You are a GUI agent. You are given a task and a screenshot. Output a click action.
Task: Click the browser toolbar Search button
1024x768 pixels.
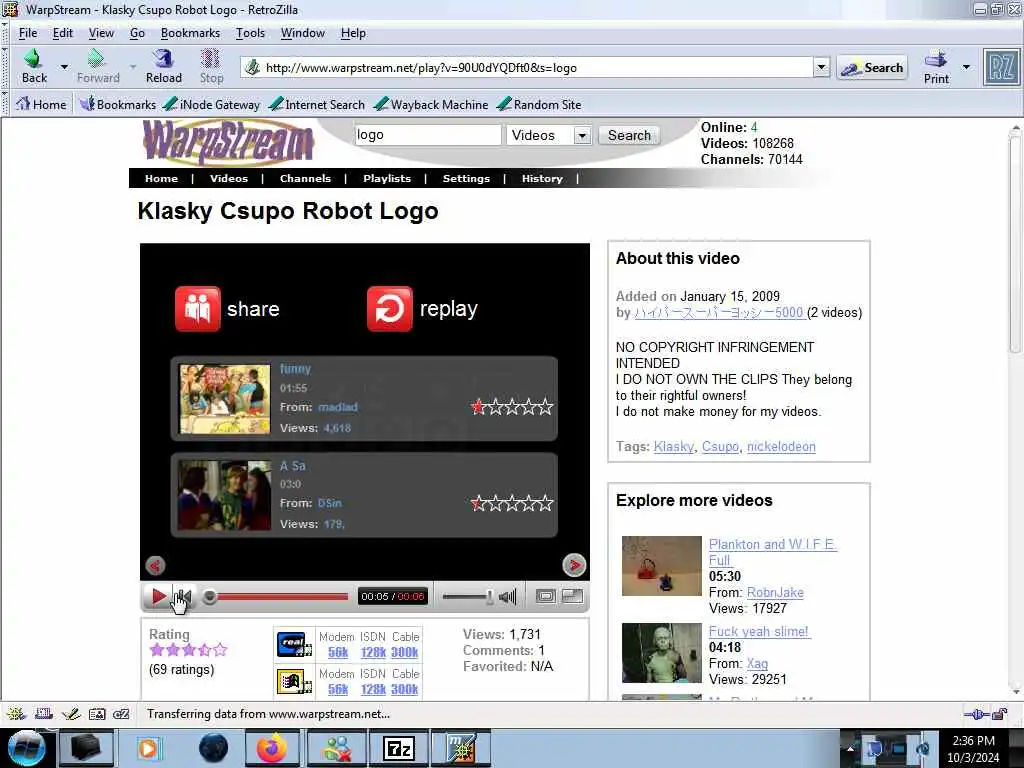pyautogui.click(x=872, y=67)
